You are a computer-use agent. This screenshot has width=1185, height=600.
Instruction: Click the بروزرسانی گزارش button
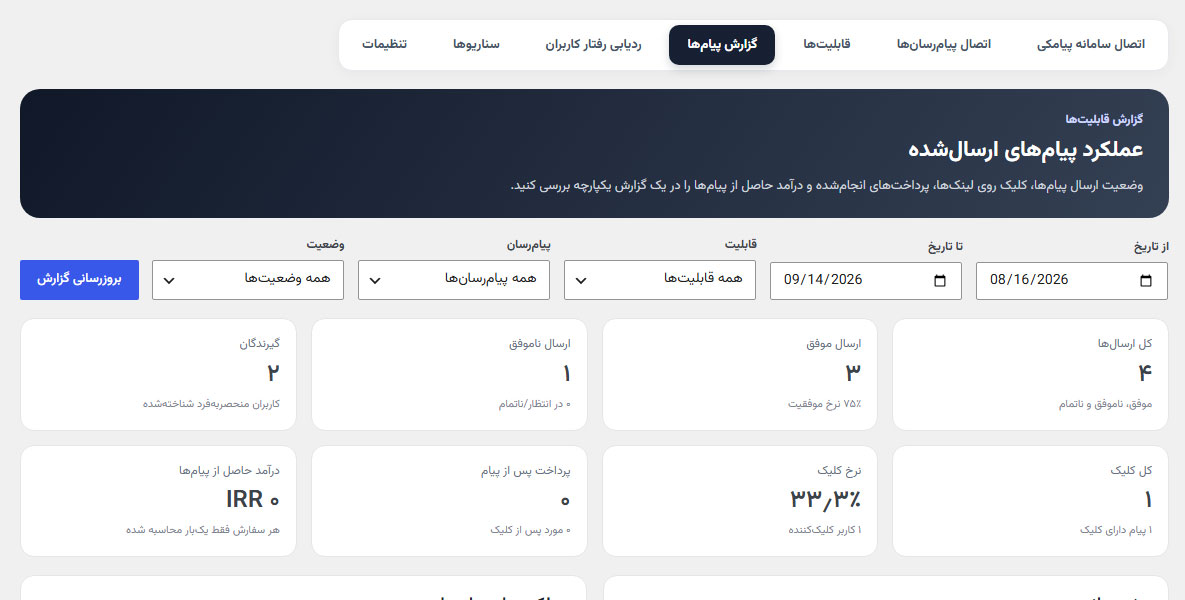79,280
